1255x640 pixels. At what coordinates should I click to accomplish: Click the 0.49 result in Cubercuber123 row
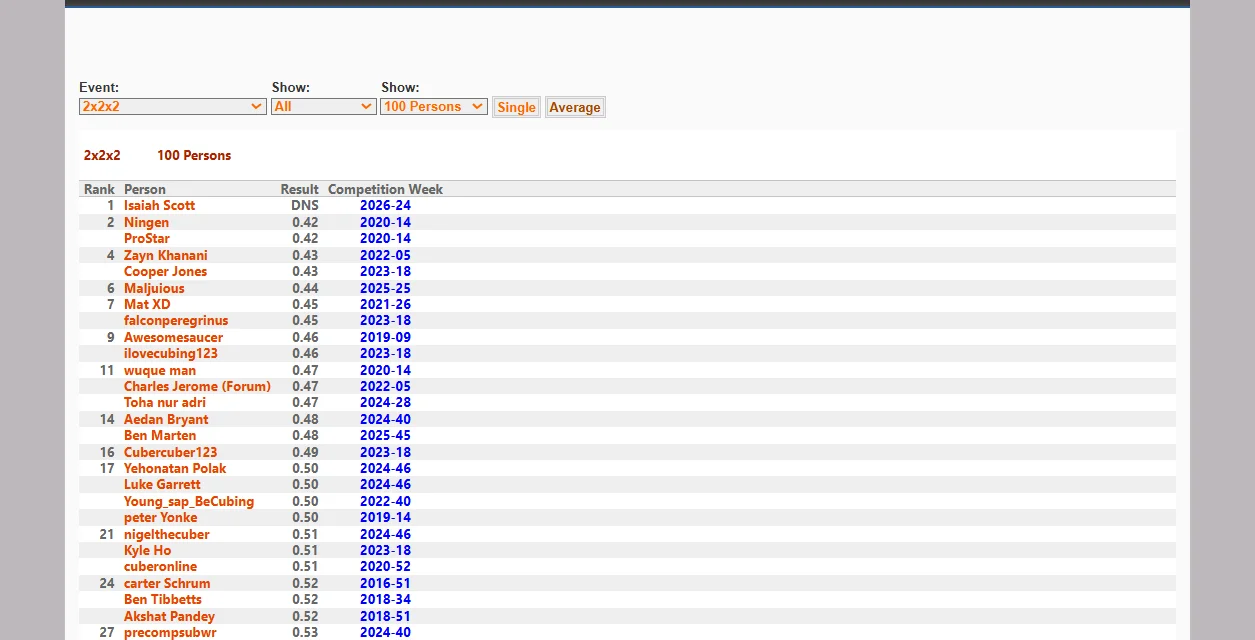[x=305, y=452]
